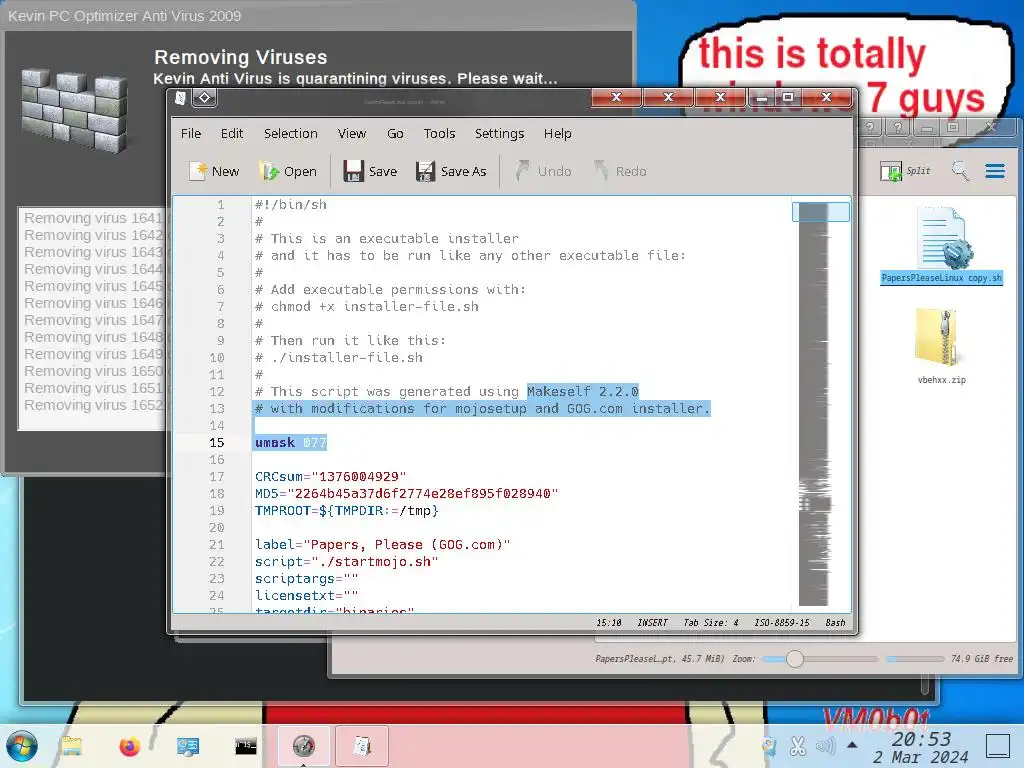
Task: Open the ISO-8859-15 encoding selector
Action: (x=782, y=623)
